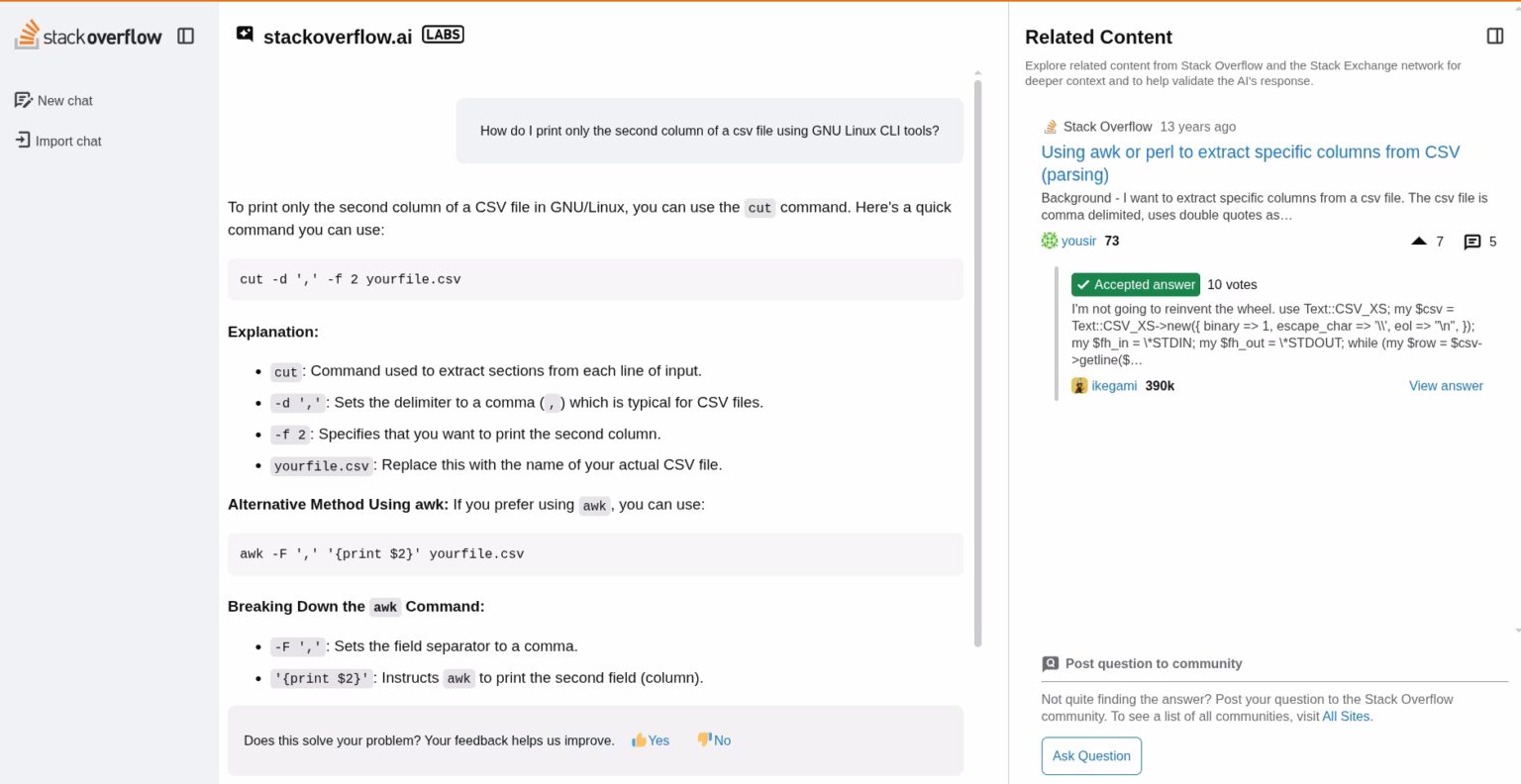The width and height of the screenshot is (1521, 784).
Task: Give thumbs-up Yes feedback on the answer
Action: [x=651, y=740]
